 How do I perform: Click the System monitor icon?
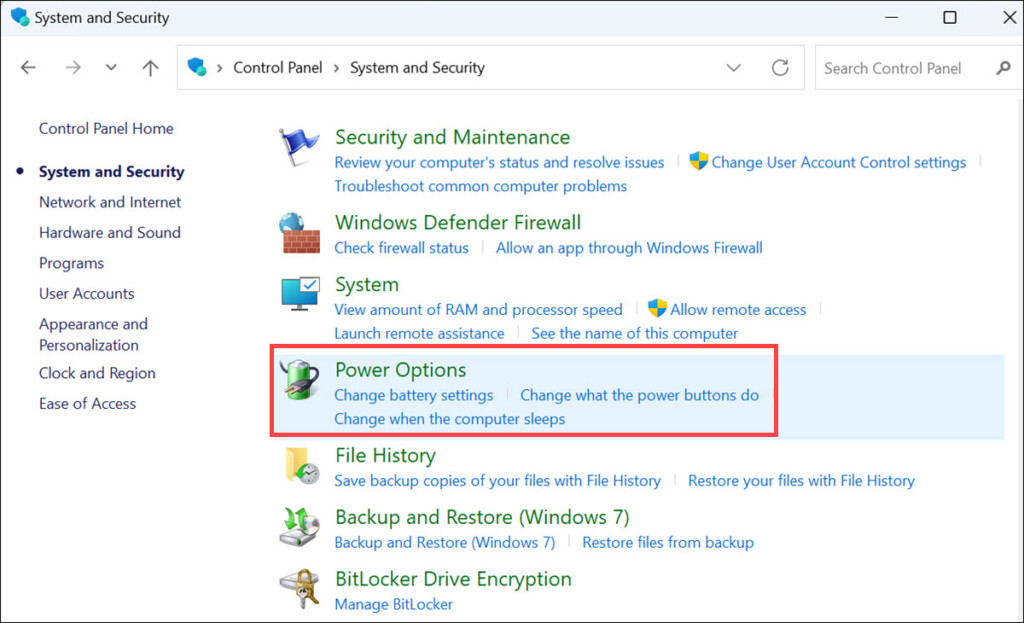click(x=299, y=296)
